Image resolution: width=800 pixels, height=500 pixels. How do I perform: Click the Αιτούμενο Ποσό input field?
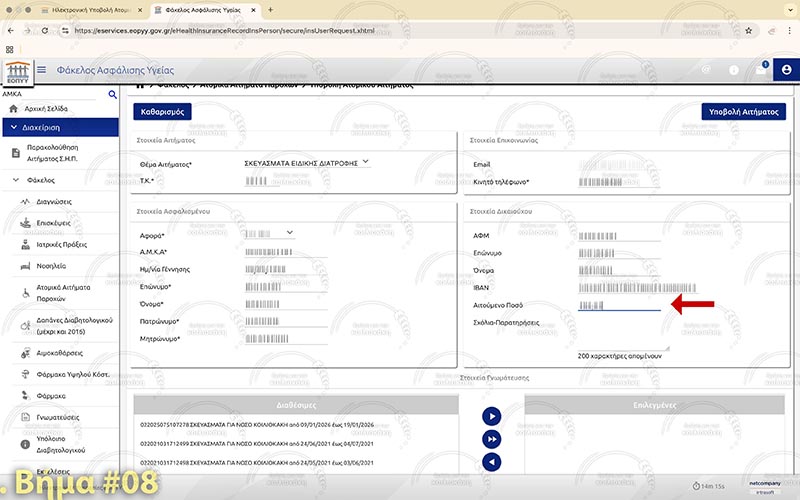point(618,305)
